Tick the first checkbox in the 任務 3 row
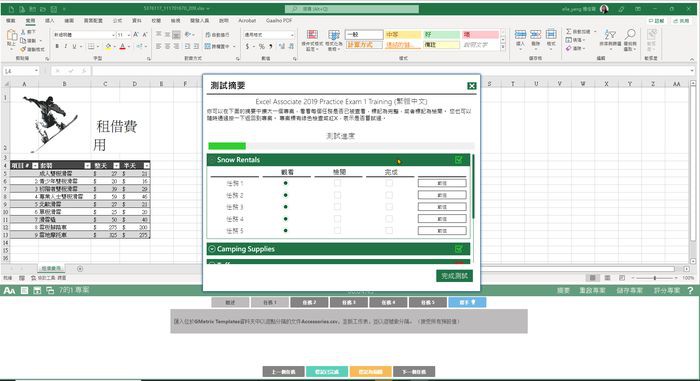700x381 pixels. tap(338, 207)
